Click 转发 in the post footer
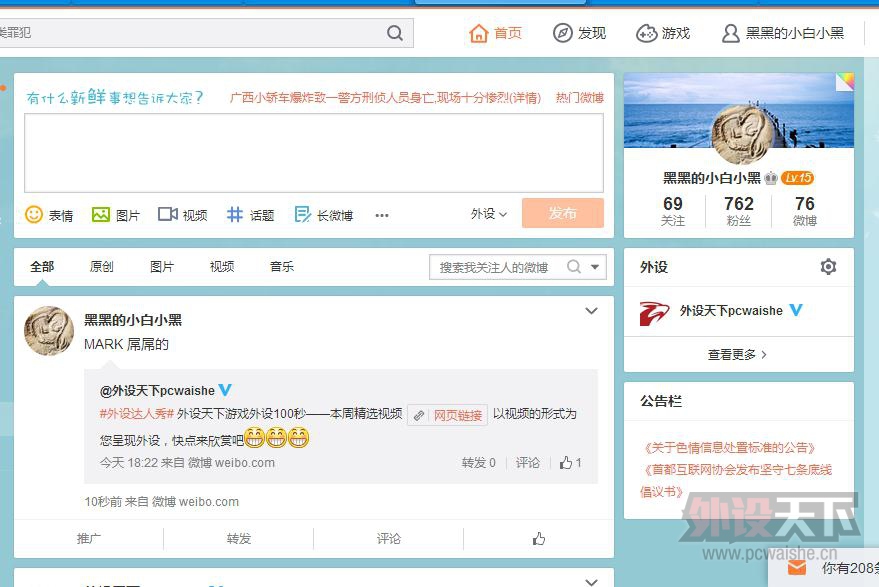The width and height of the screenshot is (879, 587). tap(239, 539)
